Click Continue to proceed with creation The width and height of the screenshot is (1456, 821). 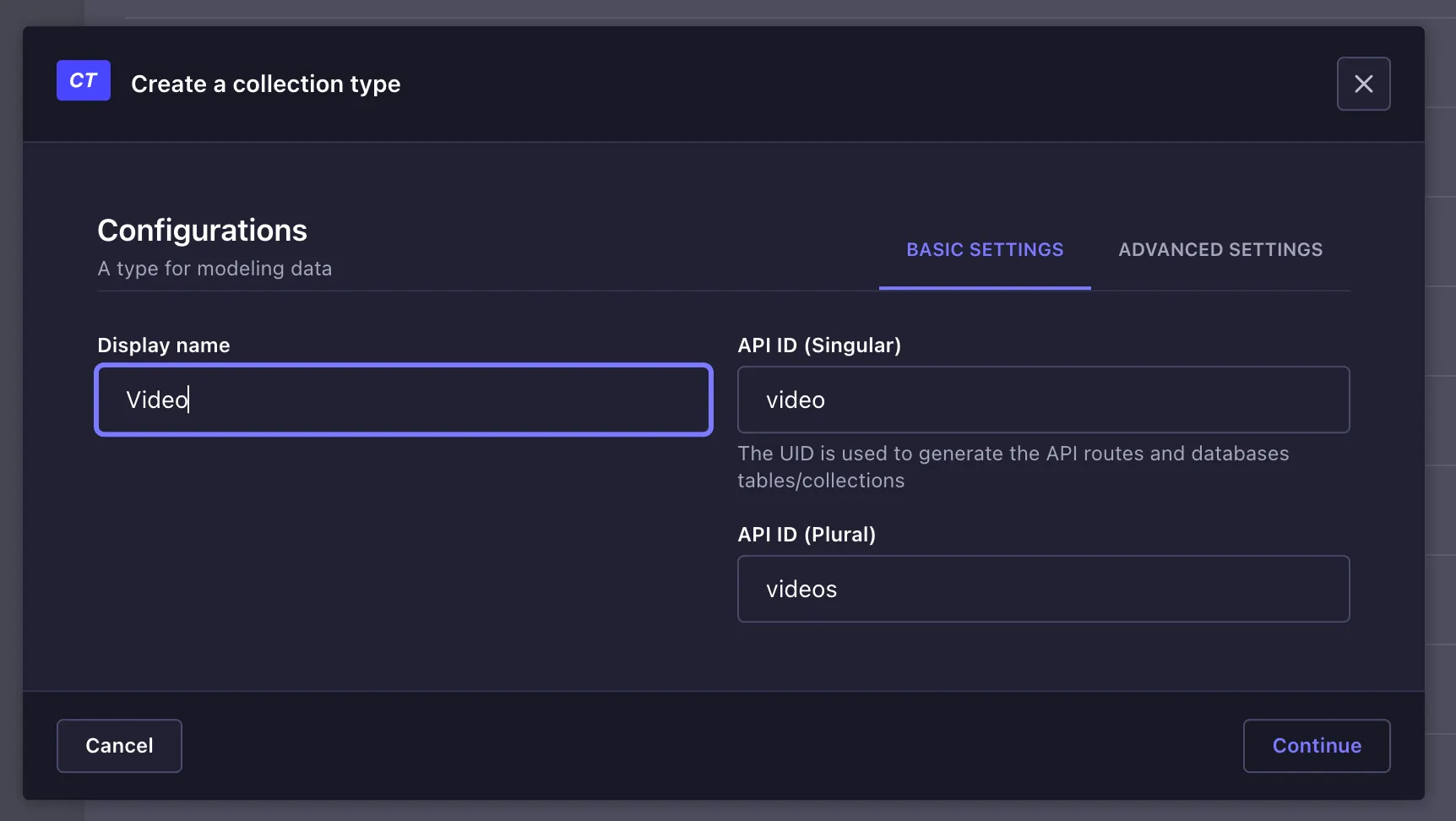(1316, 746)
